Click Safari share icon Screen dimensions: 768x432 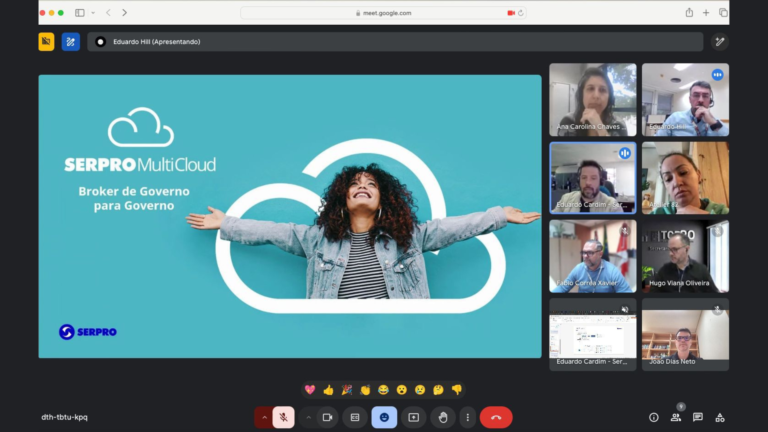(x=689, y=13)
